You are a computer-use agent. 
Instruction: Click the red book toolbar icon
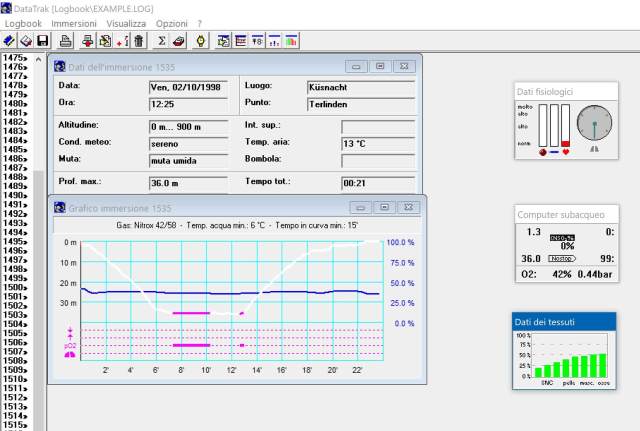(179, 41)
